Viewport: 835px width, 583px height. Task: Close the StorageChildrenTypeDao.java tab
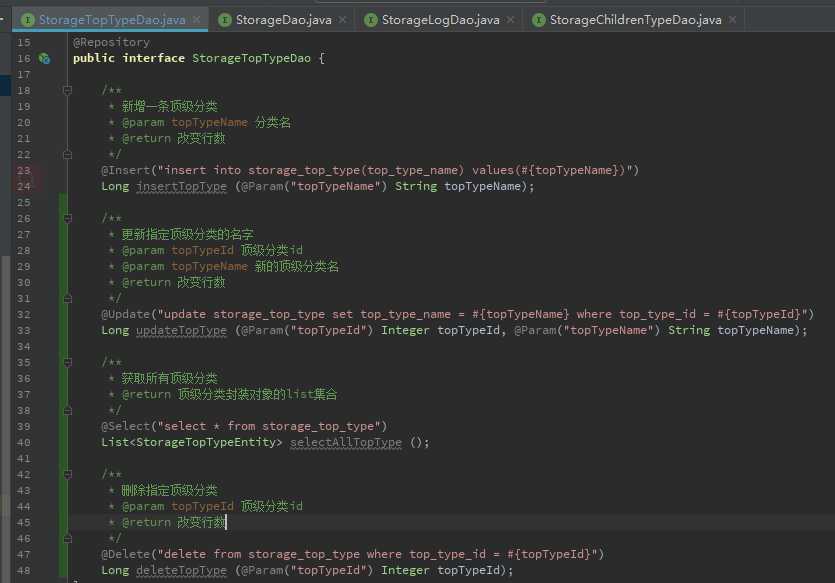tap(733, 20)
